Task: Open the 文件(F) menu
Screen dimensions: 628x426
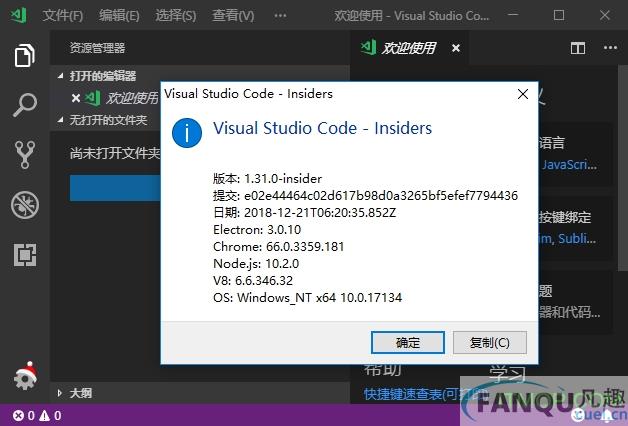Action: tap(63, 16)
